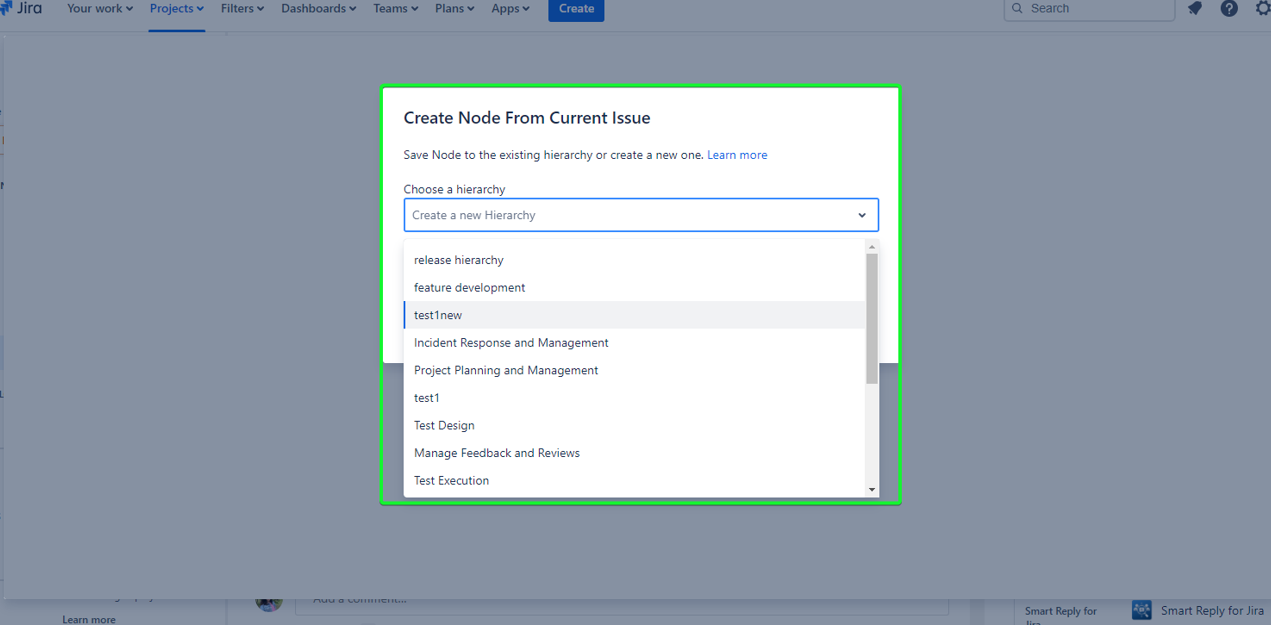Click the dropdown chevron in hierarchy field
The image size is (1271, 625).
(x=862, y=215)
